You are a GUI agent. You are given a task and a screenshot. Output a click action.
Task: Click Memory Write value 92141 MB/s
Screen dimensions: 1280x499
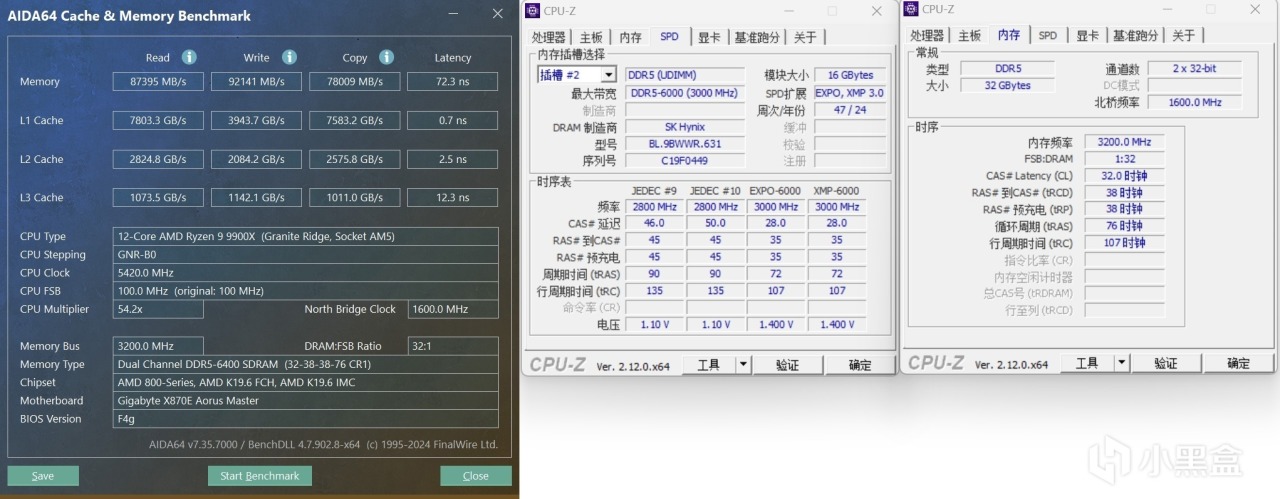256,82
